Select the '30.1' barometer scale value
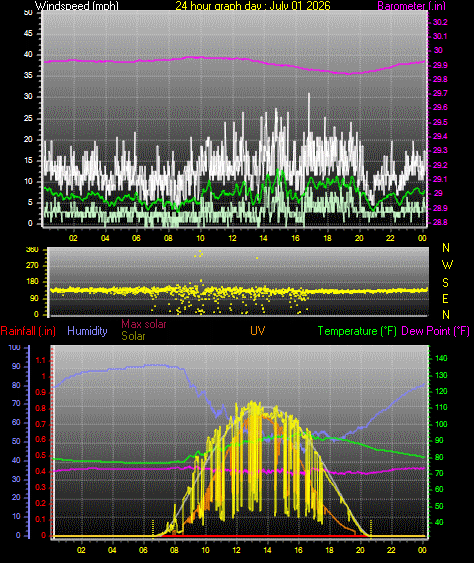 tap(440, 36)
